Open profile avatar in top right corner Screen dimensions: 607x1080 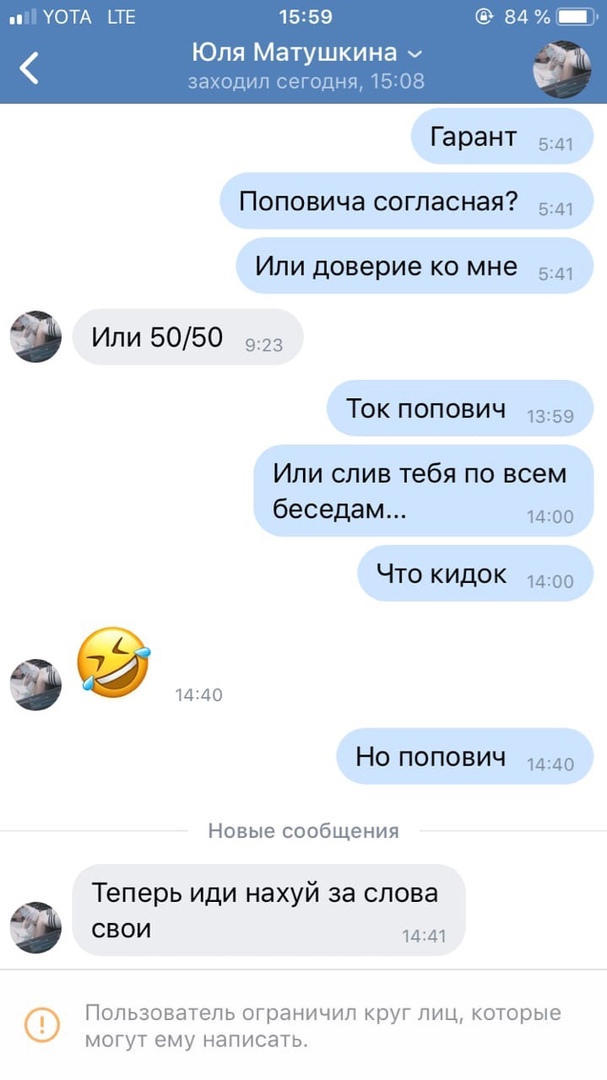point(562,69)
